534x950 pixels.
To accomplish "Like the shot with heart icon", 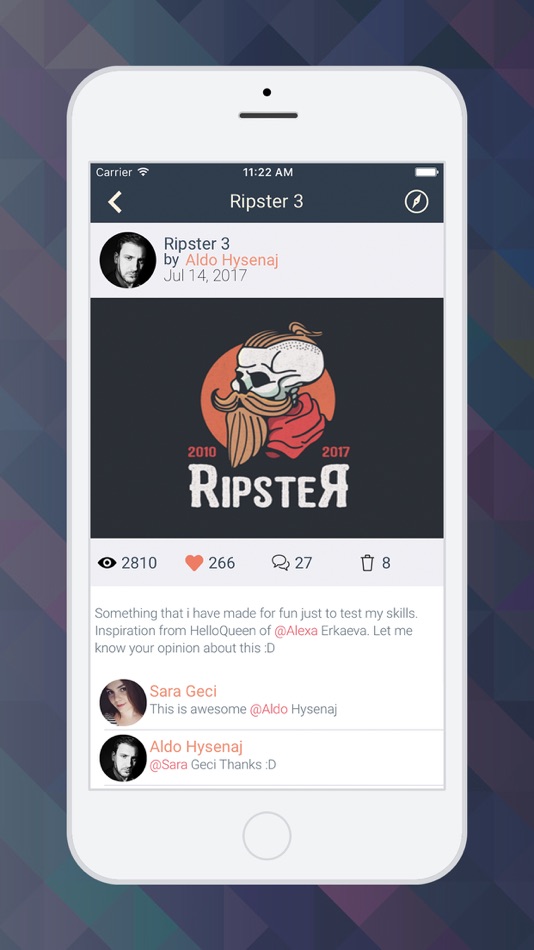I will click(194, 563).
